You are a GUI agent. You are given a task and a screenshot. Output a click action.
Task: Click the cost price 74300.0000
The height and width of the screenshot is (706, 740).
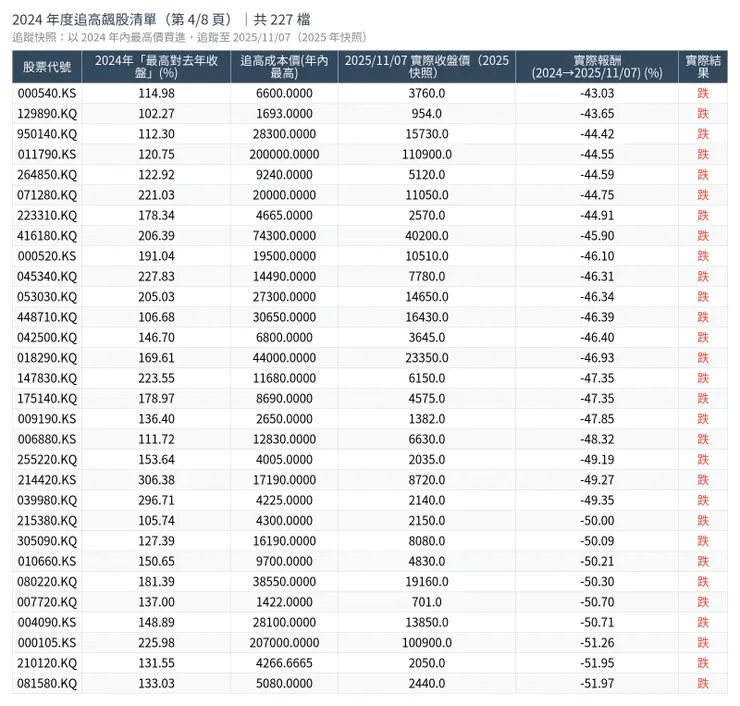284,235
